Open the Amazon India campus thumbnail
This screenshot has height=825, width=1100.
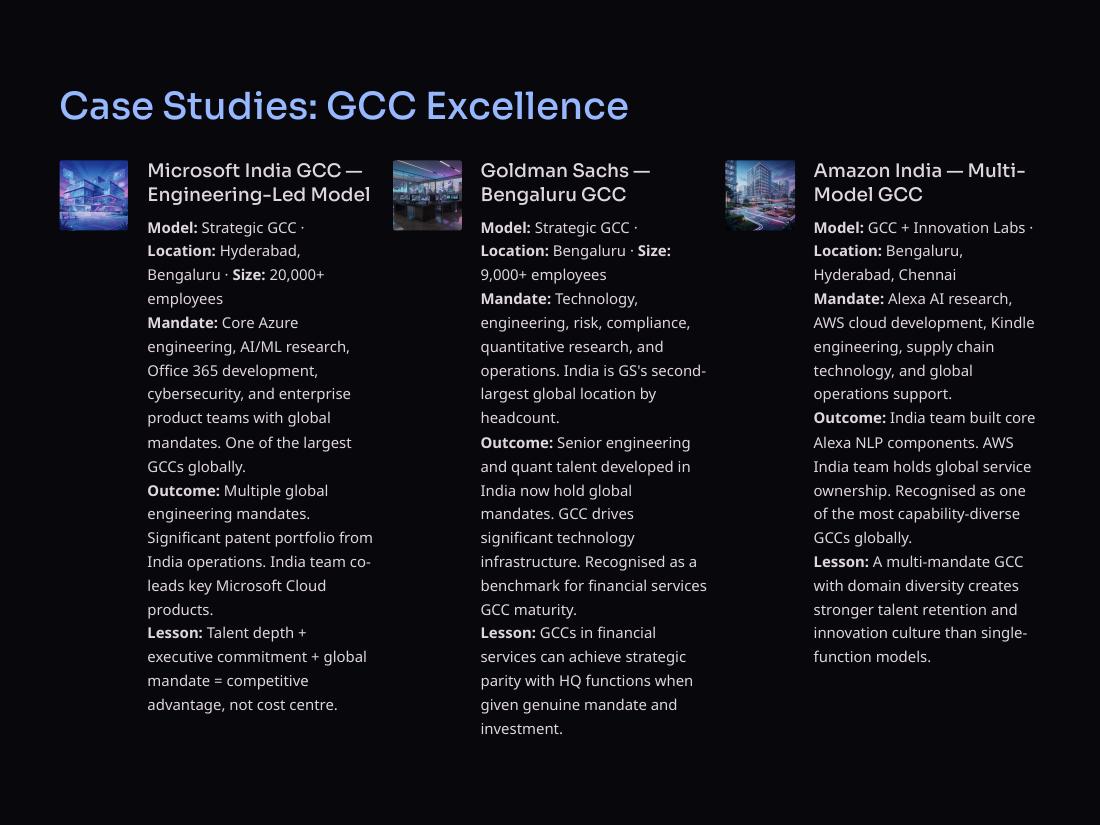coord(760,195)
